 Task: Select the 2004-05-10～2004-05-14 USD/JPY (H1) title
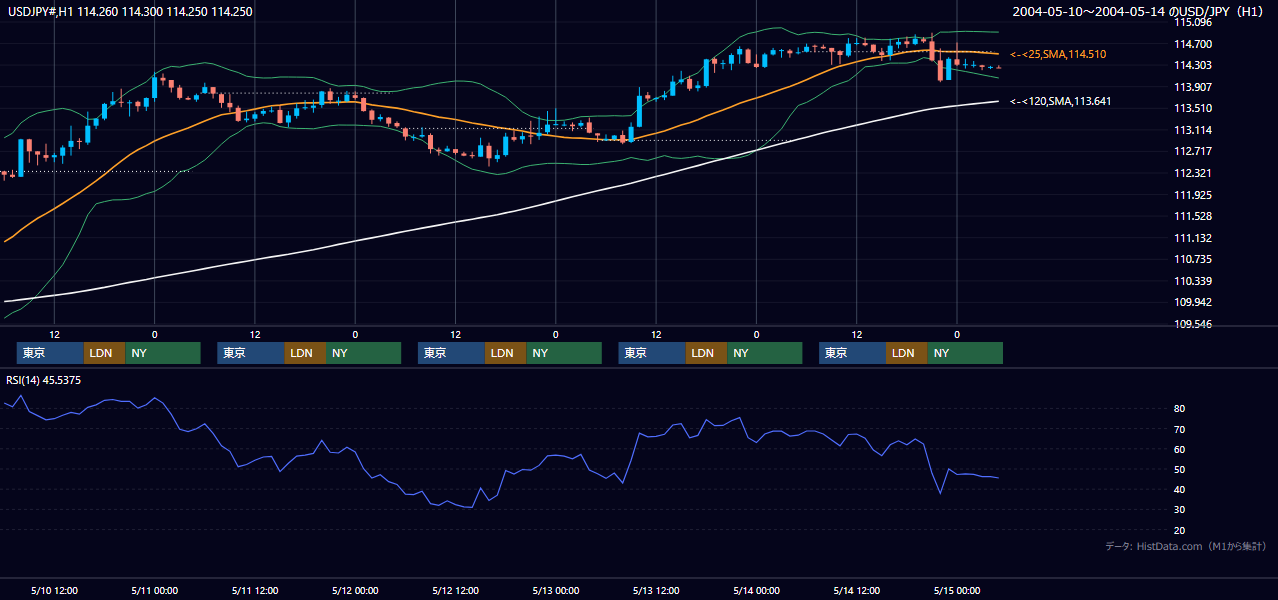coord(1139,12)
